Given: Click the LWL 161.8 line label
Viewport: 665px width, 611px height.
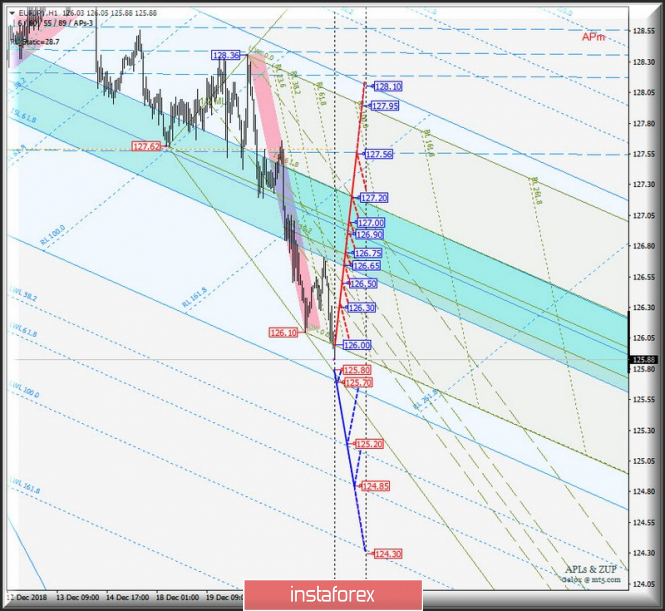Looking at the screenshot, I should pyautogui.click(x=25, y=486).
